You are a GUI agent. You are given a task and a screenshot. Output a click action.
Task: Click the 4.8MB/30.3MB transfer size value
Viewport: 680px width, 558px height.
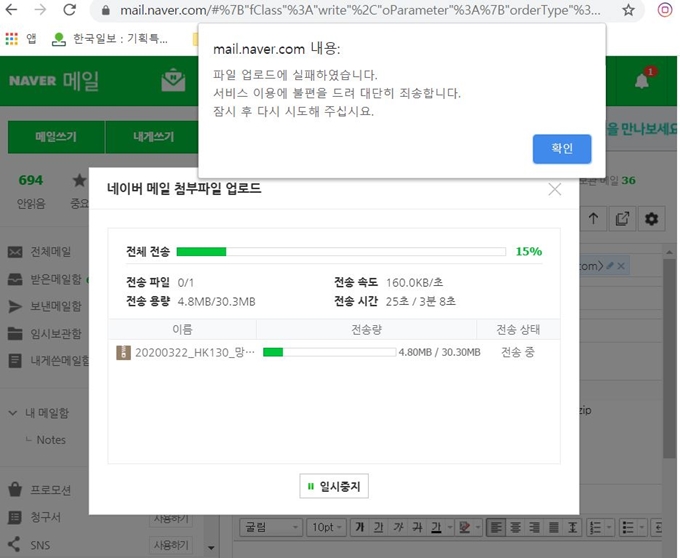(216, 301)
